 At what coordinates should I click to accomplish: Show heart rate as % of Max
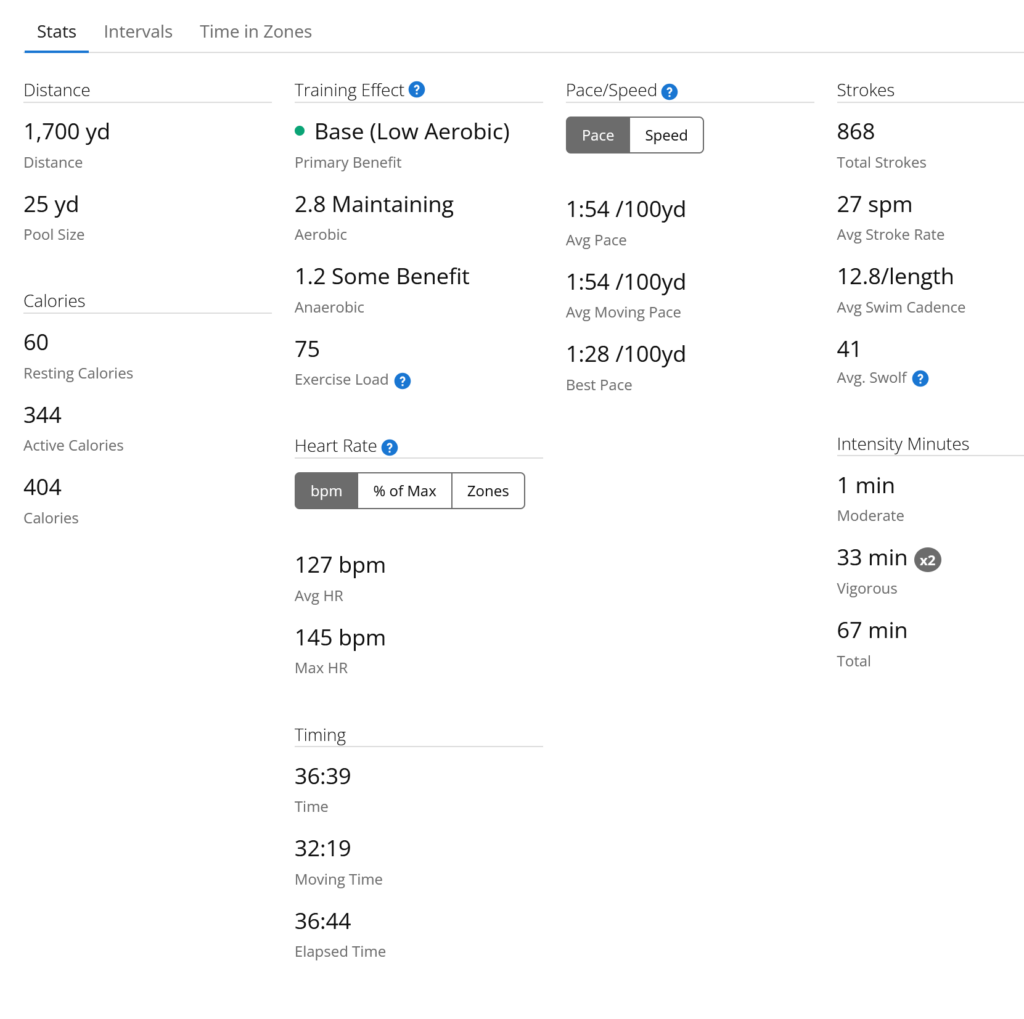point(405,491)
